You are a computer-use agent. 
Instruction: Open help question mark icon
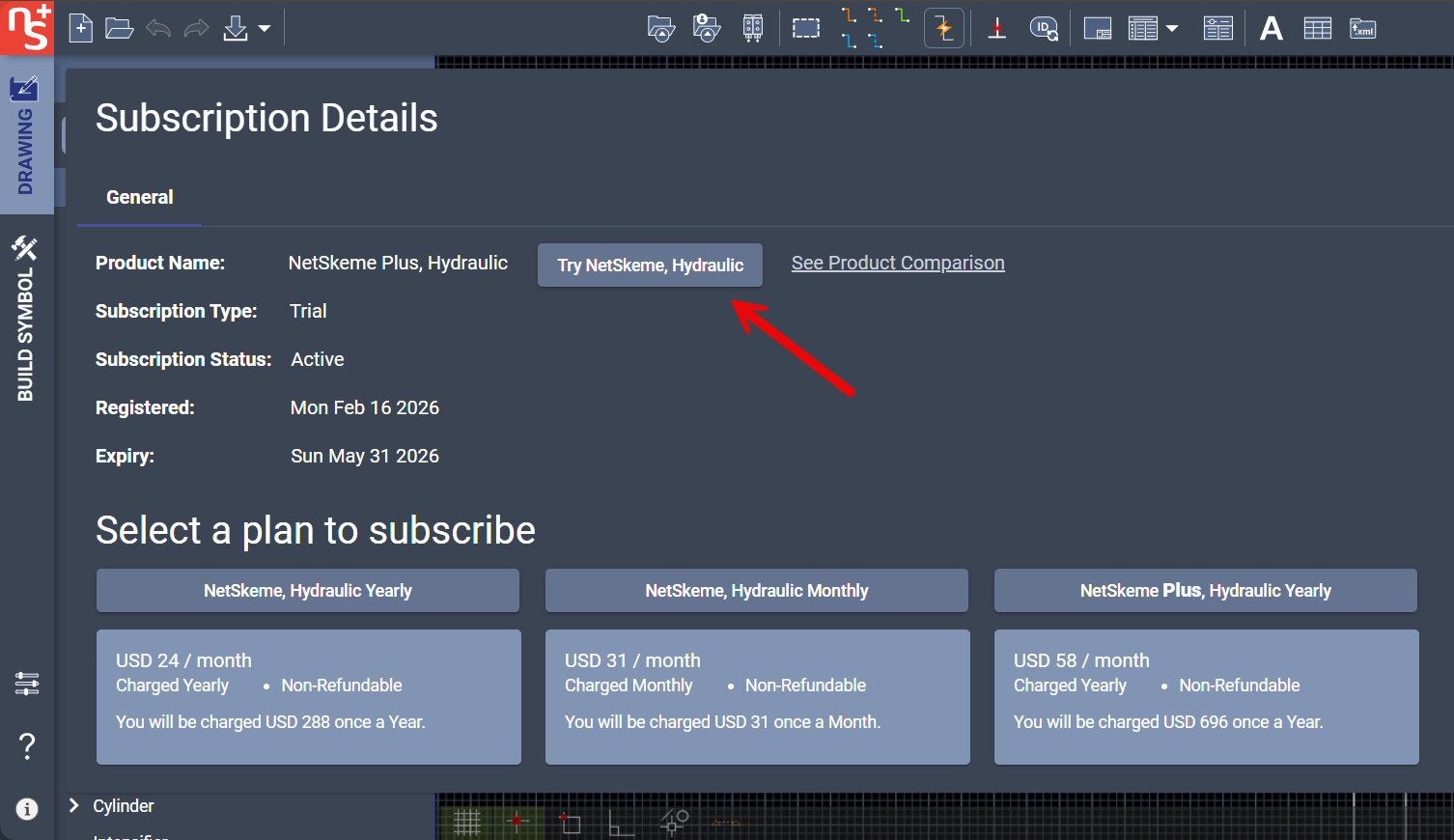(x=27, y=745)
